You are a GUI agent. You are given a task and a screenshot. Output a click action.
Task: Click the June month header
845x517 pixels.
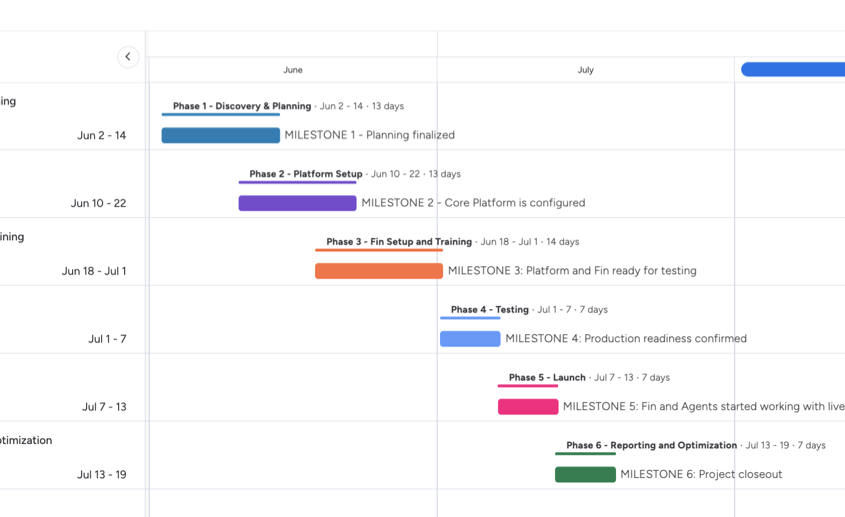pos(293,70)
